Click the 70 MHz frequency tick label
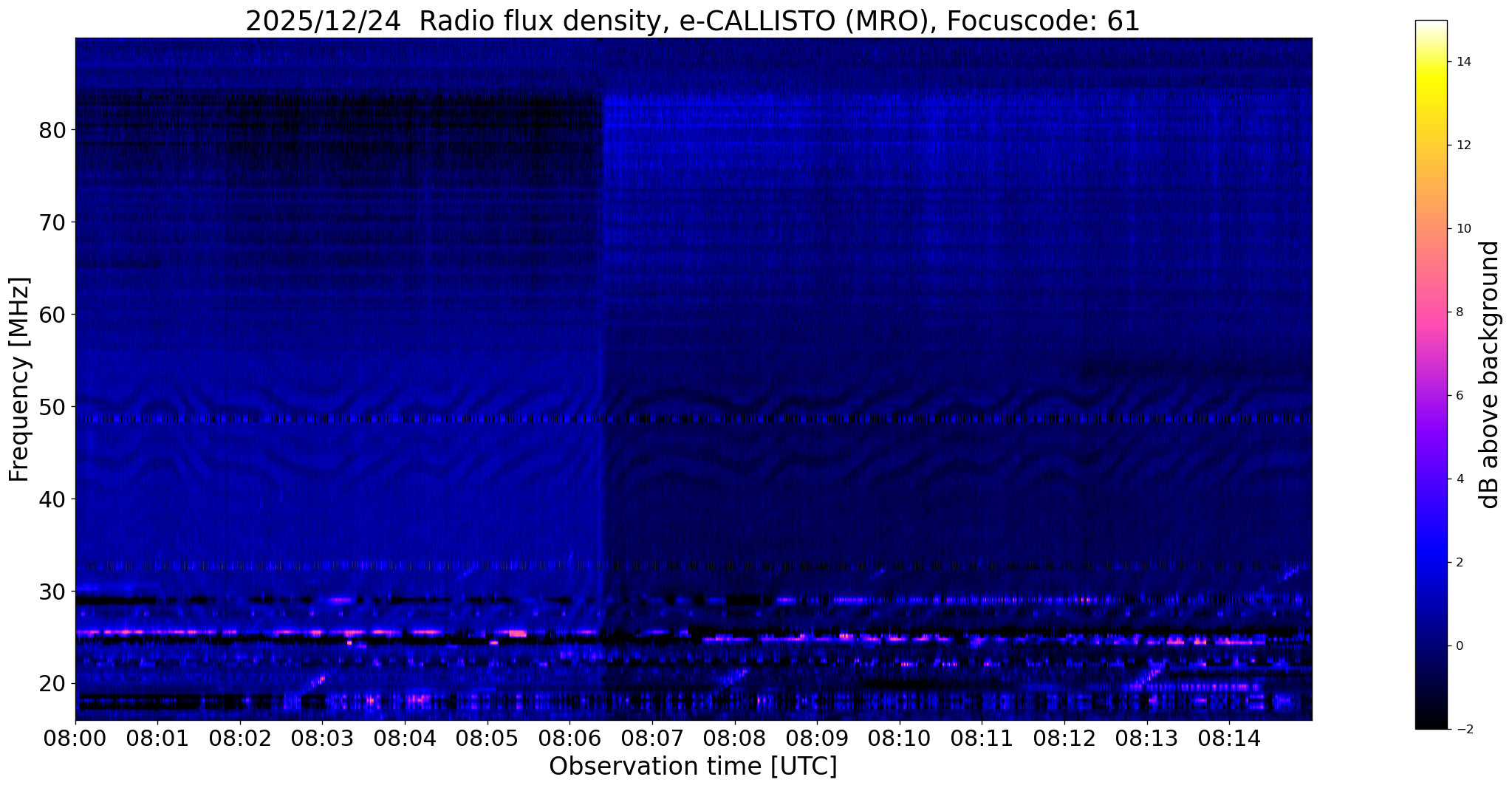 [x=52, y=222]
